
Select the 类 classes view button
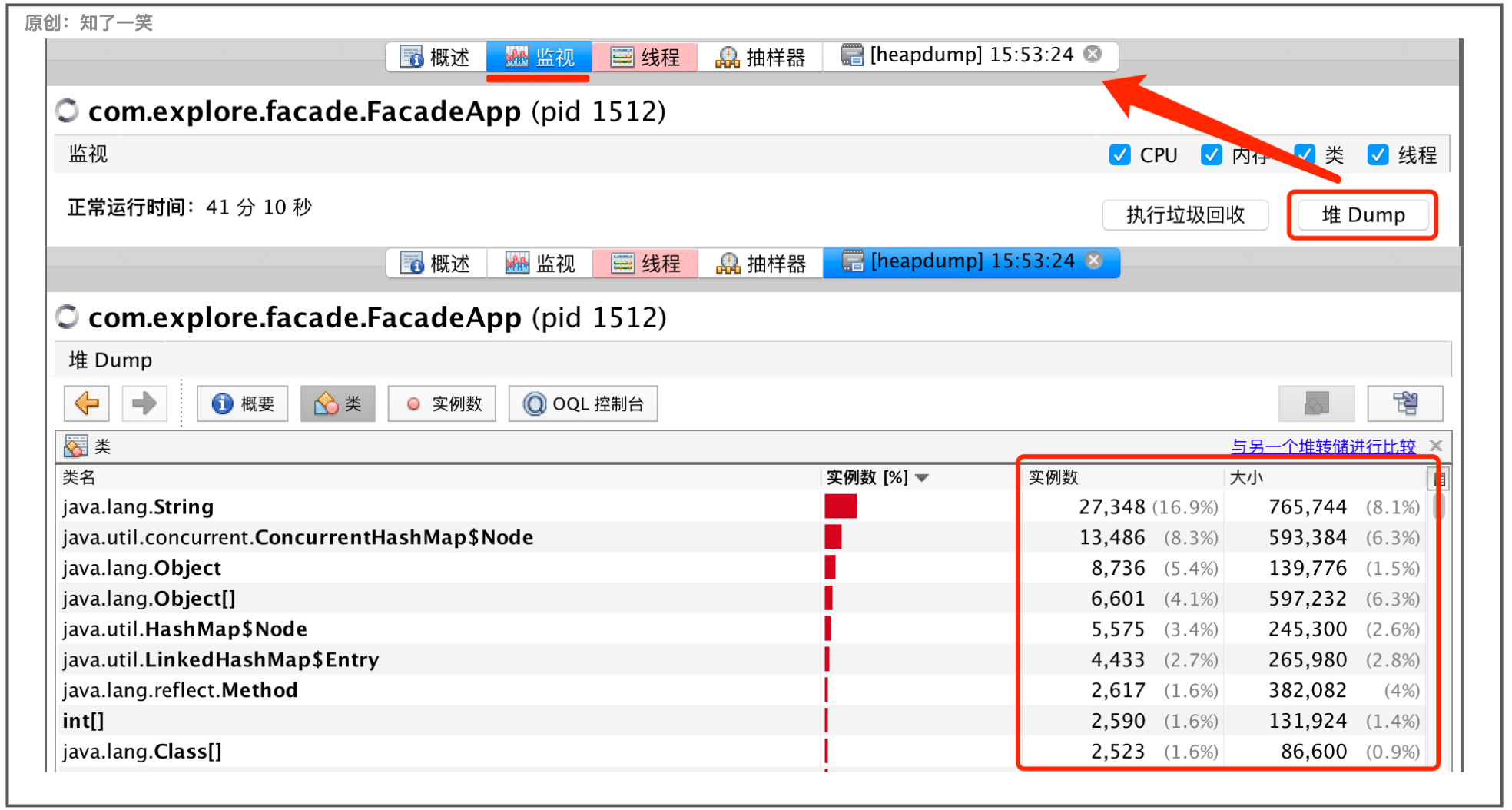coord(338,403)
